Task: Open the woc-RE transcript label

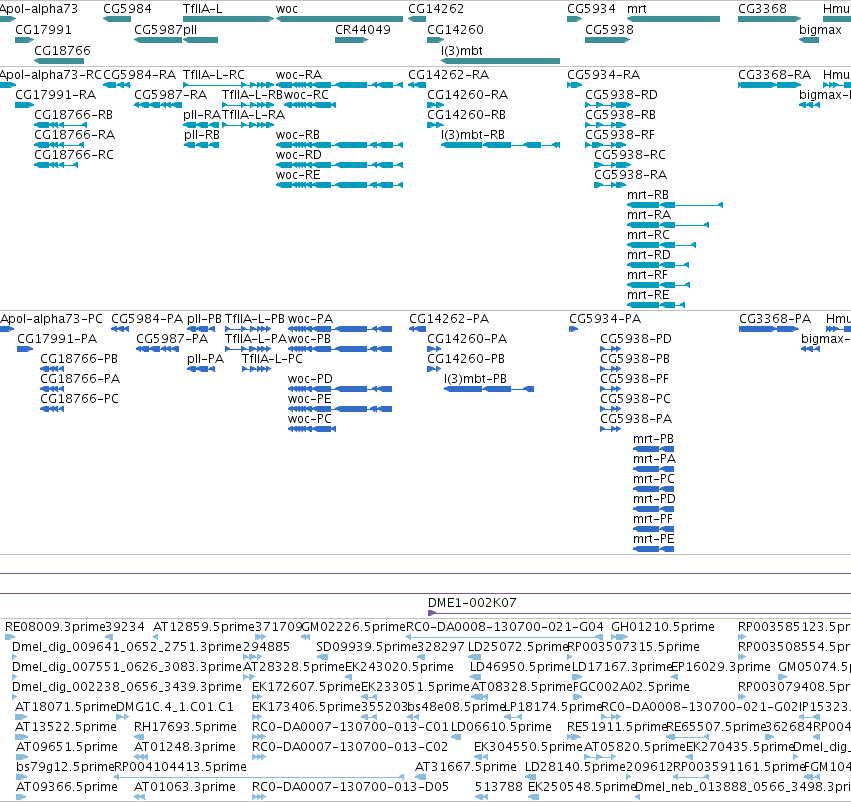Action: (x=298, y=175)
